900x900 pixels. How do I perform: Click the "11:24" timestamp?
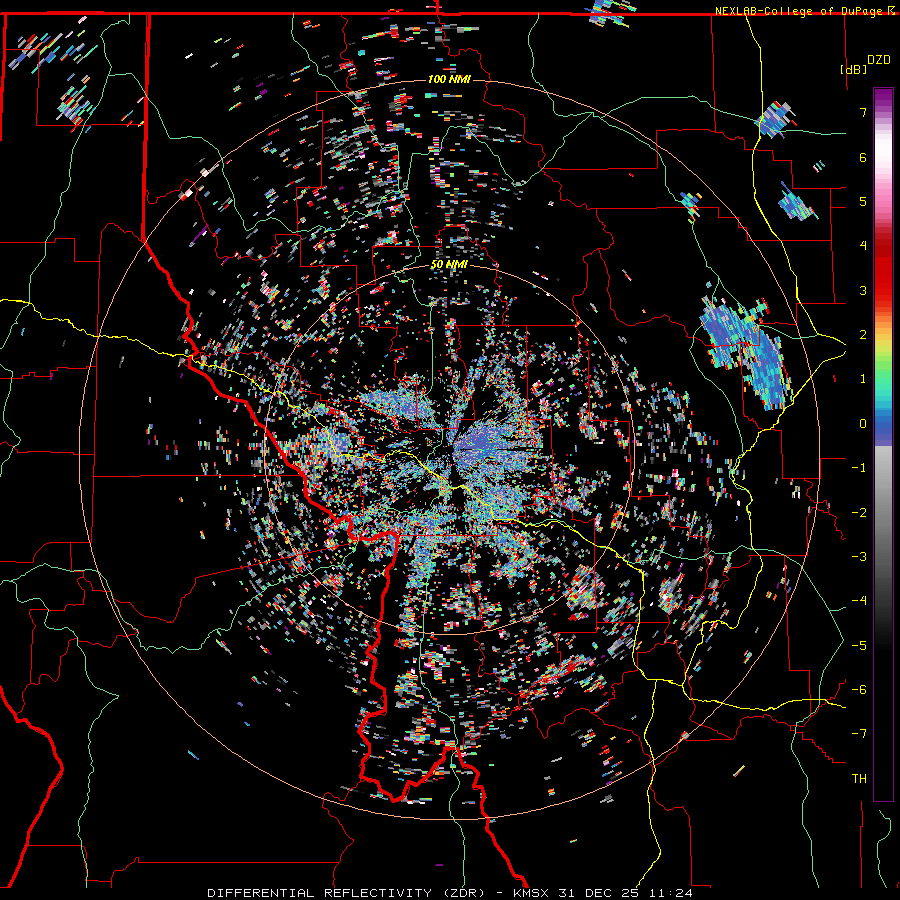pos(671,893)
